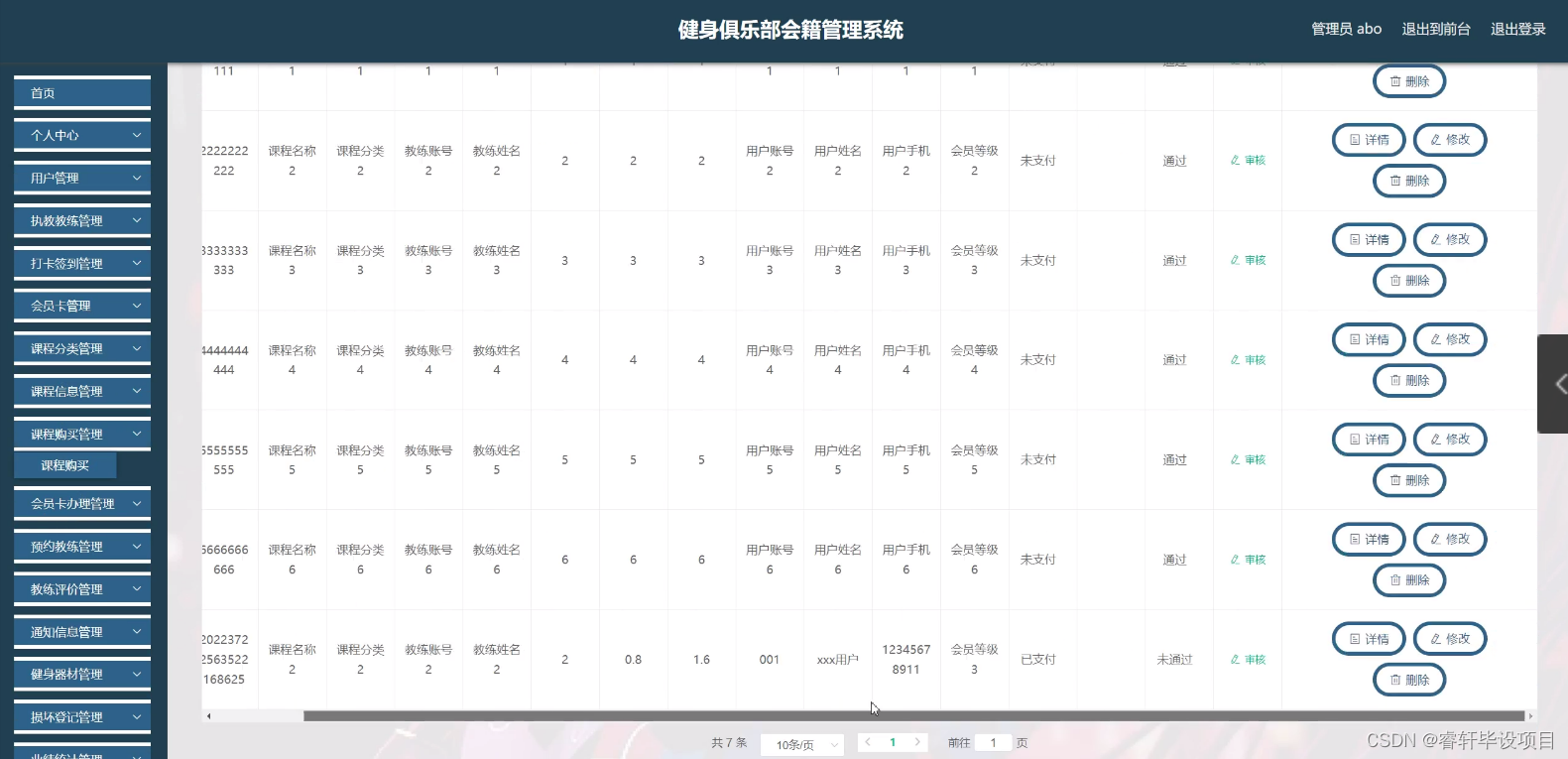1568x759 pixels.
Task: Open 详情 for the 课程名称 5 row
Action: (x=1369, y=440)
